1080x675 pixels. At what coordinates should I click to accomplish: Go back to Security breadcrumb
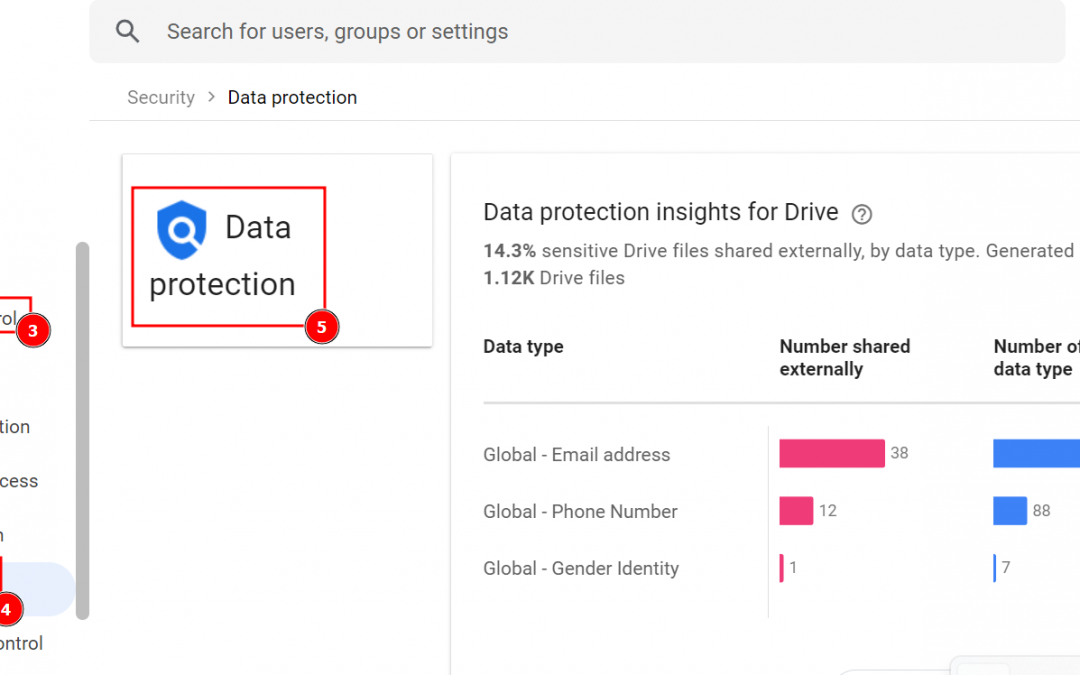[160, 97]
